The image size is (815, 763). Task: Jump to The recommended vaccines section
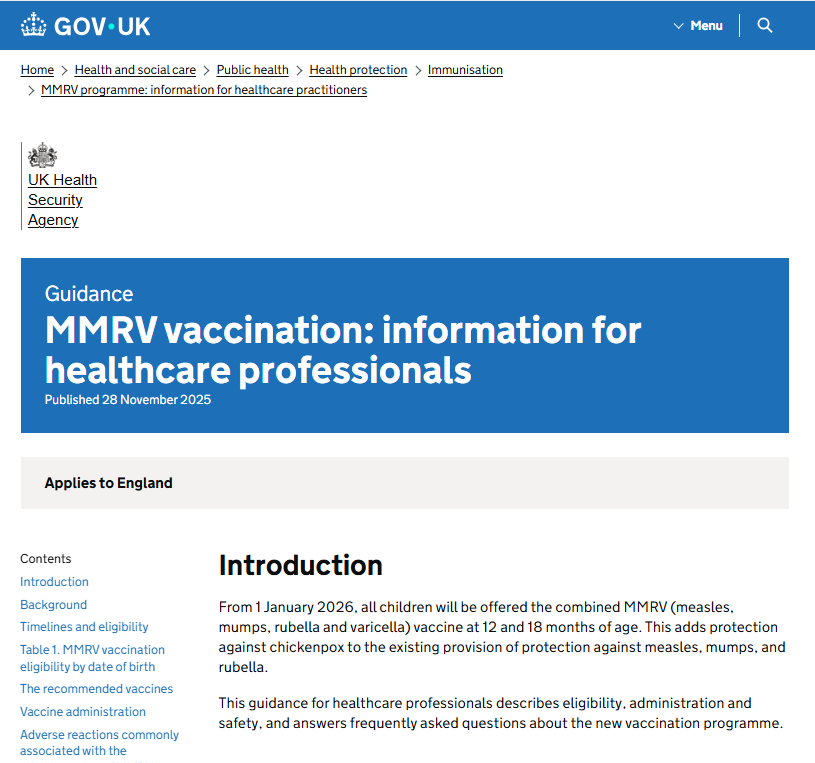(x=96, y=689)
